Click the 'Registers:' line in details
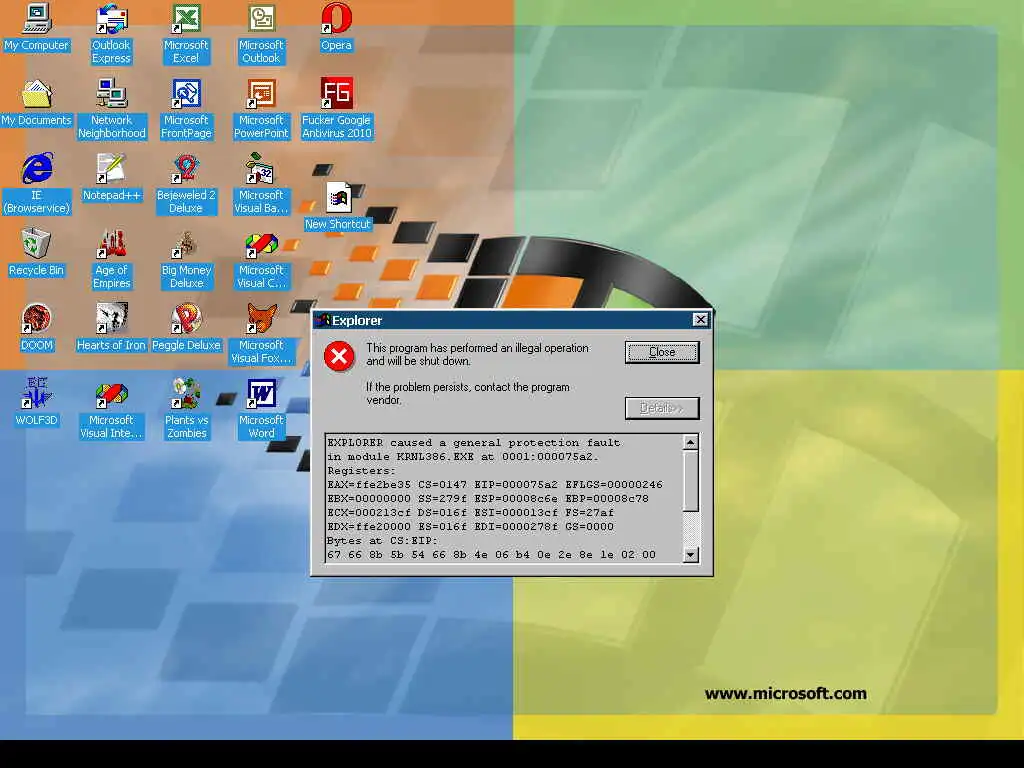This screenshot has height=768, width=1024. [x=361, y=471]
